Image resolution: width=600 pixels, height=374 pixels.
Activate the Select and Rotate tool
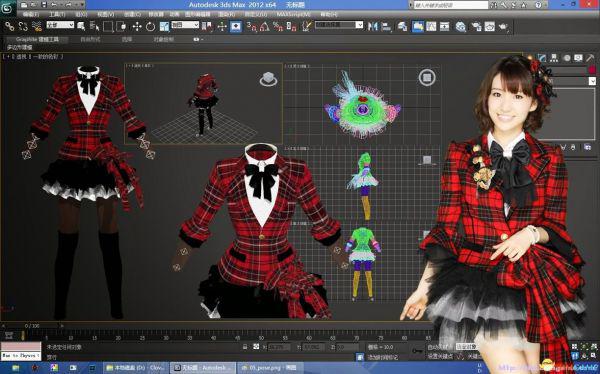pyautogui.click(x=150, y=26)
